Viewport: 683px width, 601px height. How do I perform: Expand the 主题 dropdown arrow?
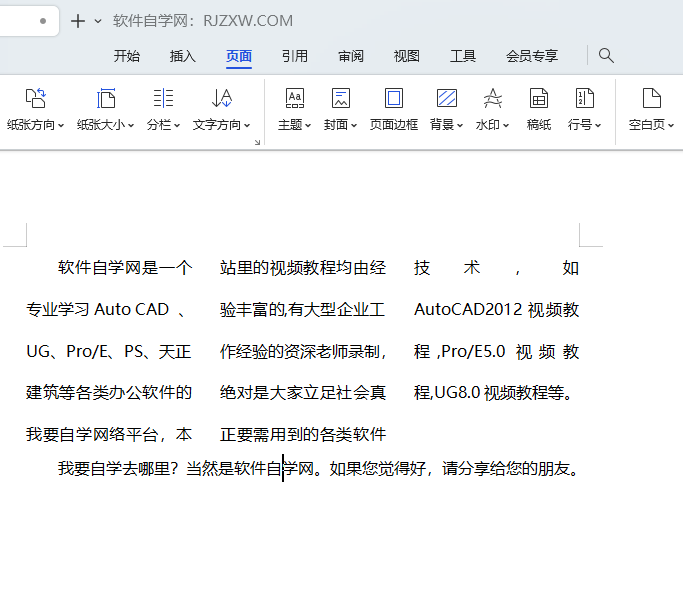[x=308, y=125]
